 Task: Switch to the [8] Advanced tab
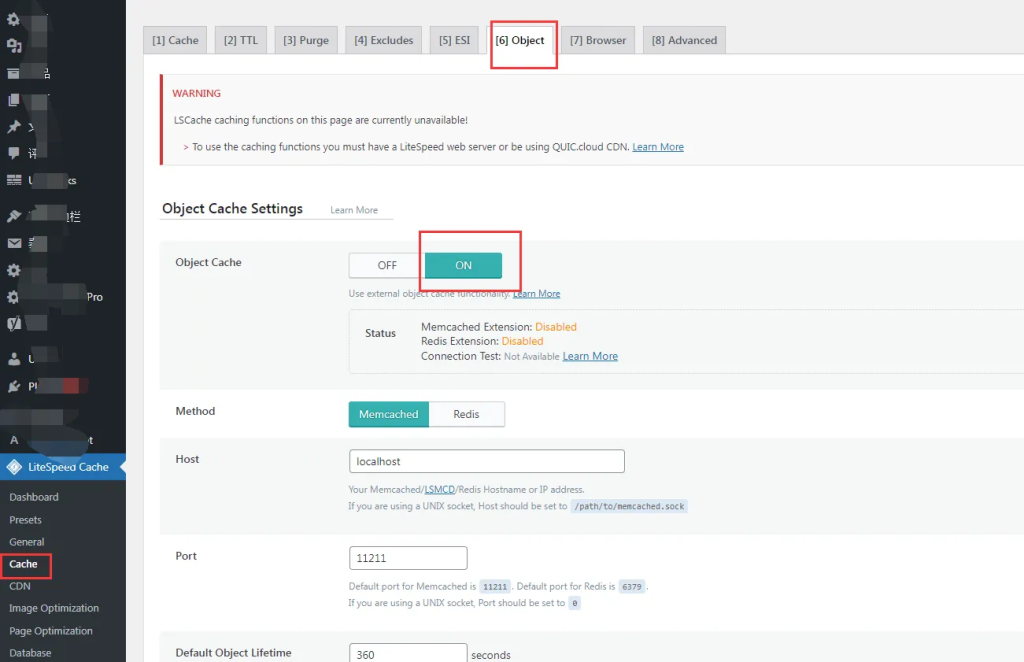[684, 40]
